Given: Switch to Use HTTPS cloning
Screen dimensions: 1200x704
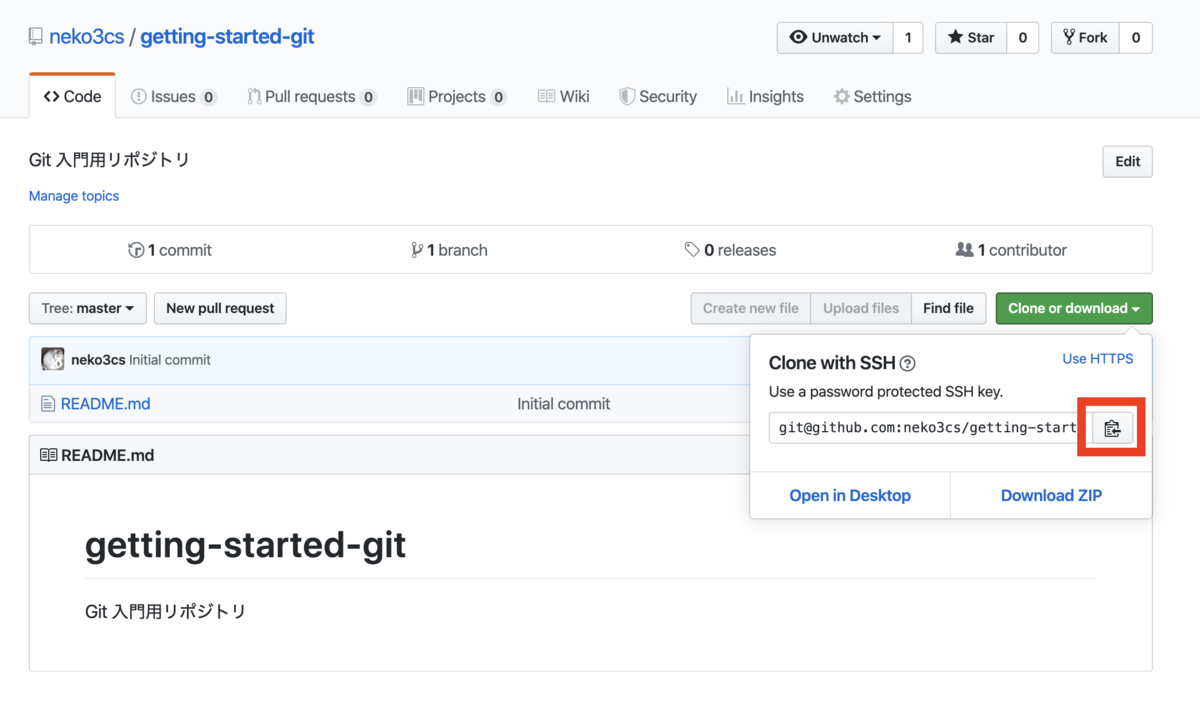Looking at the screenshot, I should 1097,359.
